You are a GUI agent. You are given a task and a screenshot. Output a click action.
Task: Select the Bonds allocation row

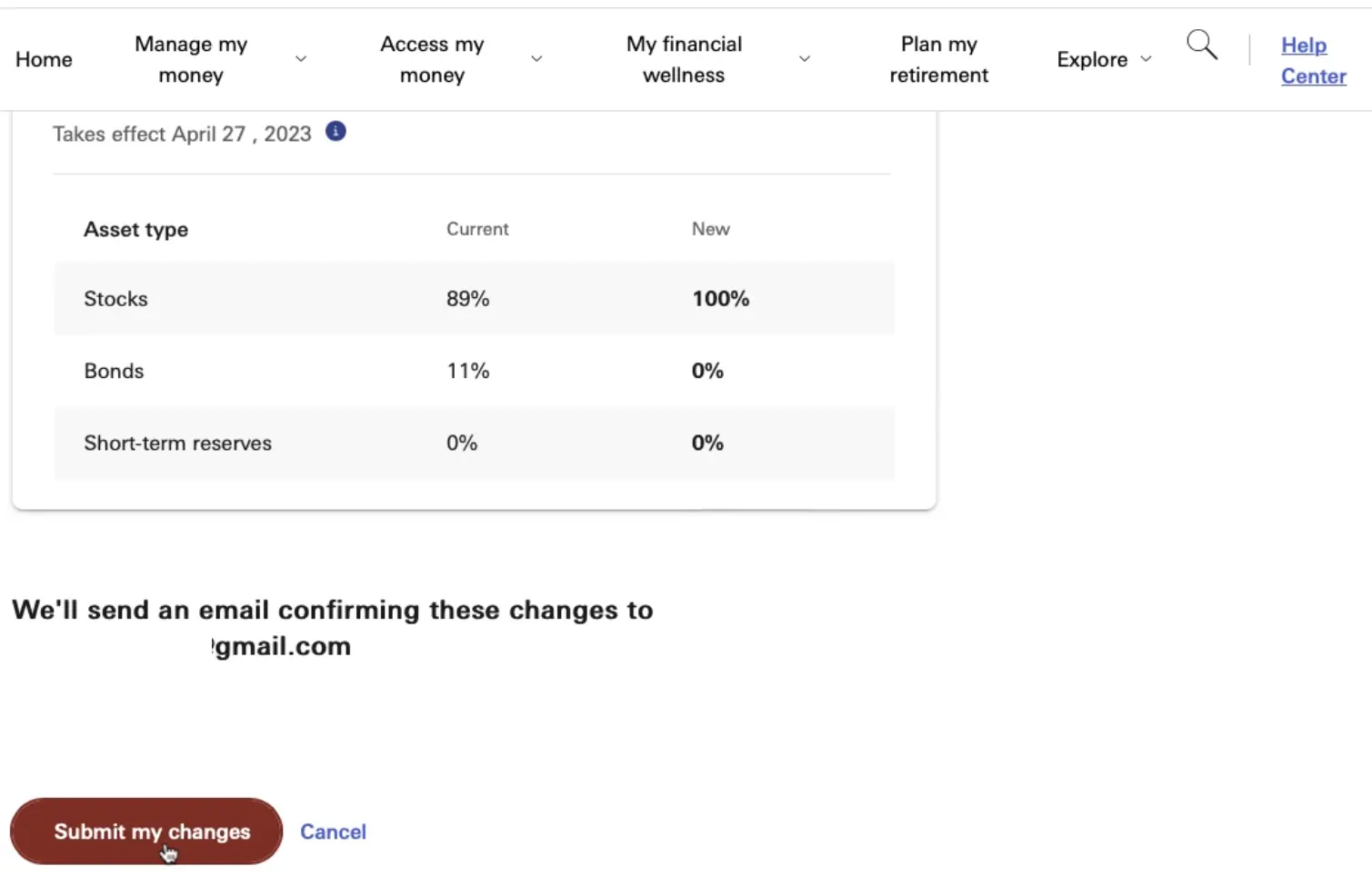coord(474,371)
